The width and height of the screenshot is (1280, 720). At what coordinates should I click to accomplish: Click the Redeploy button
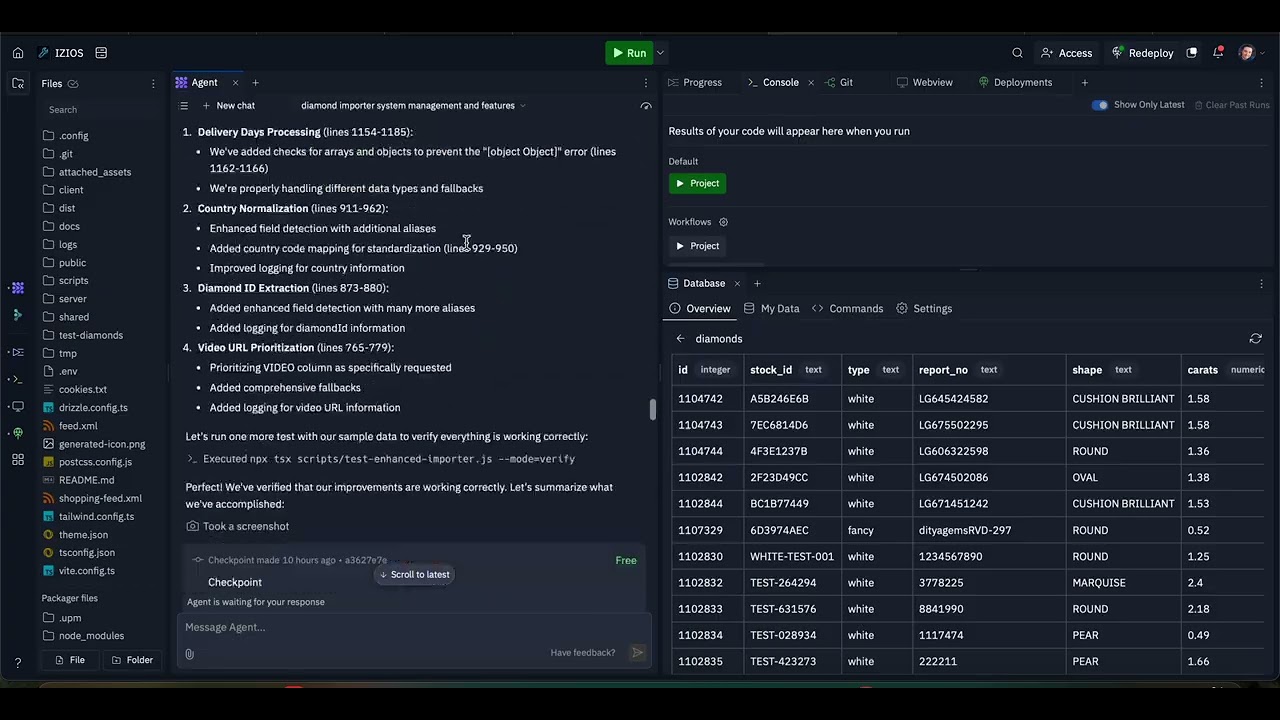(1142, 53)
